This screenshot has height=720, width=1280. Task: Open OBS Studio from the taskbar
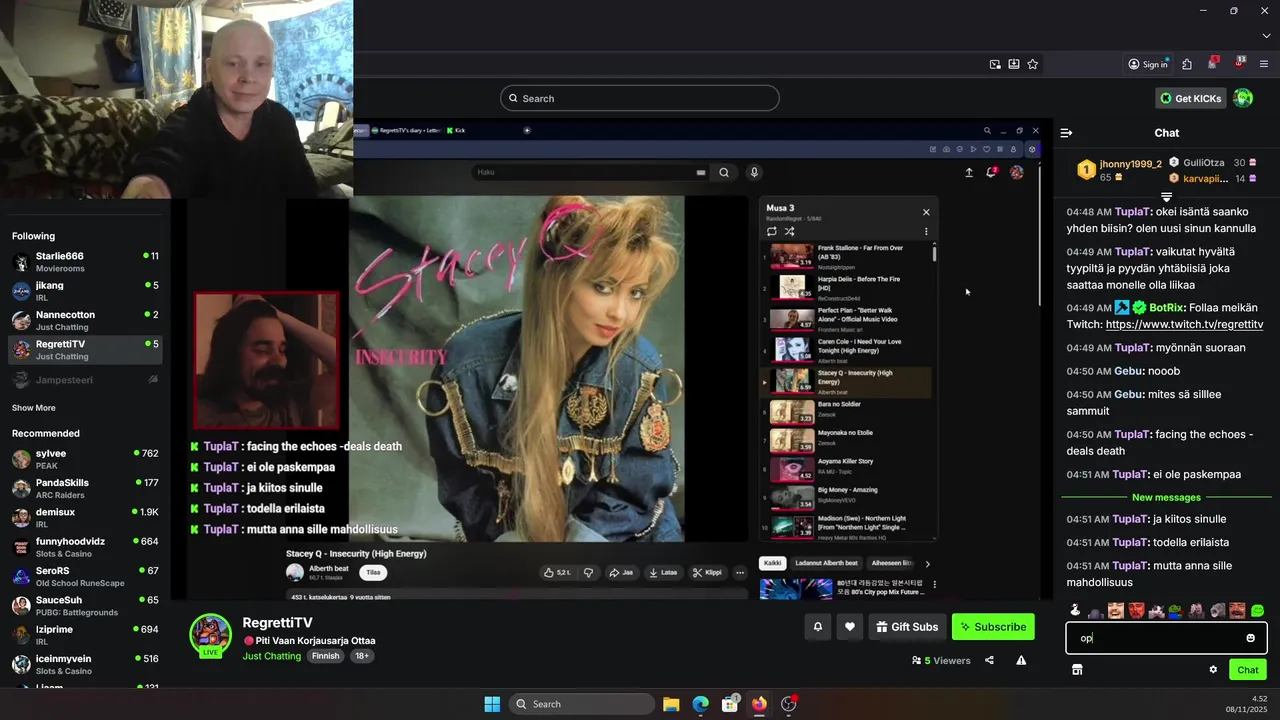[x=788, y=704]
